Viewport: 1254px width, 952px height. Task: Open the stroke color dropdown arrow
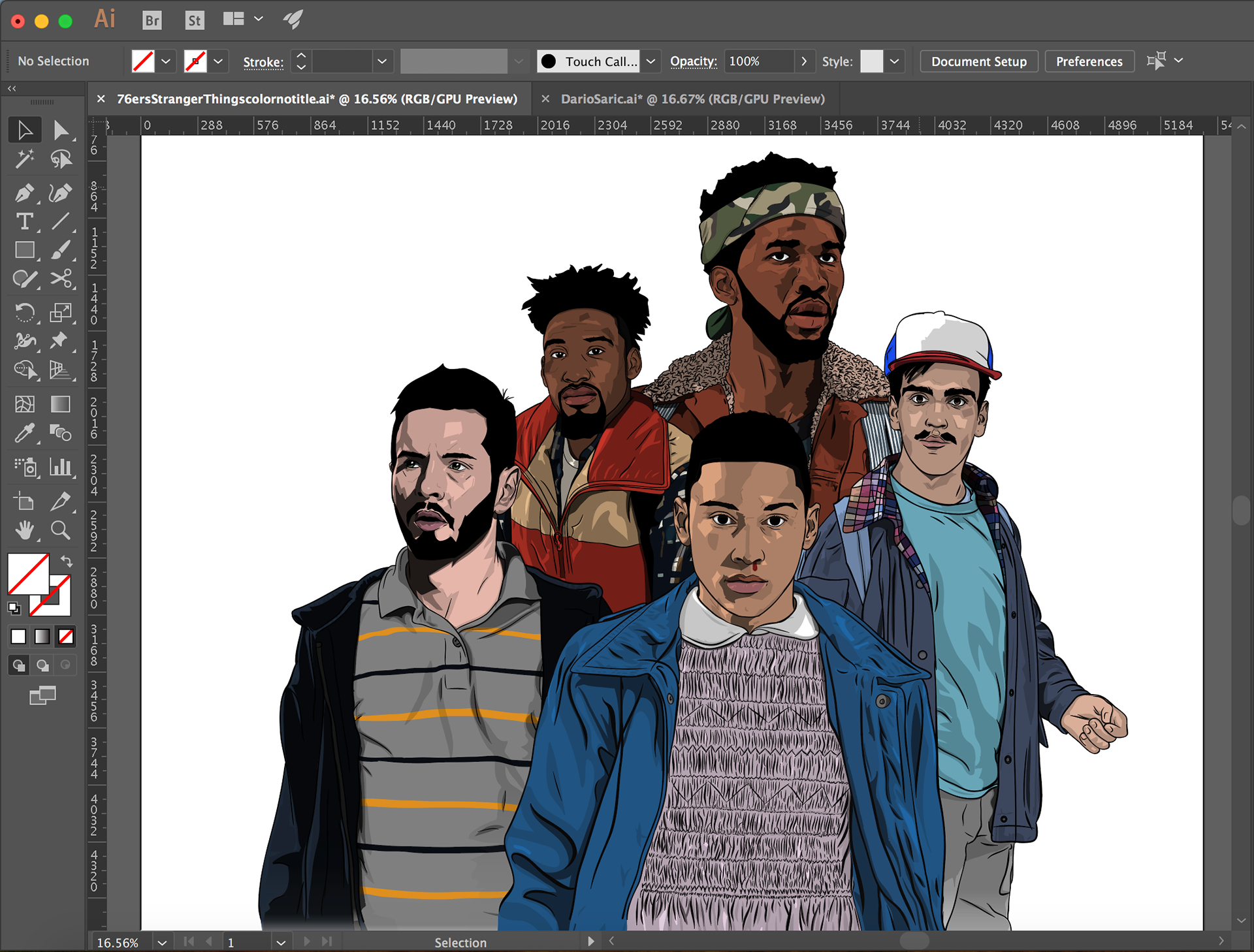coord(218,61)
